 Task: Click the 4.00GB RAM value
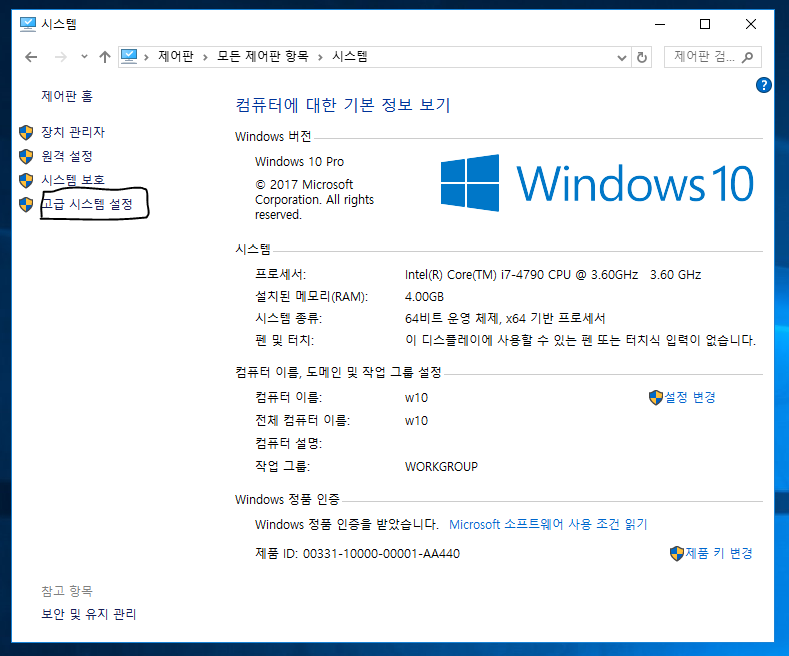point(424,297)
